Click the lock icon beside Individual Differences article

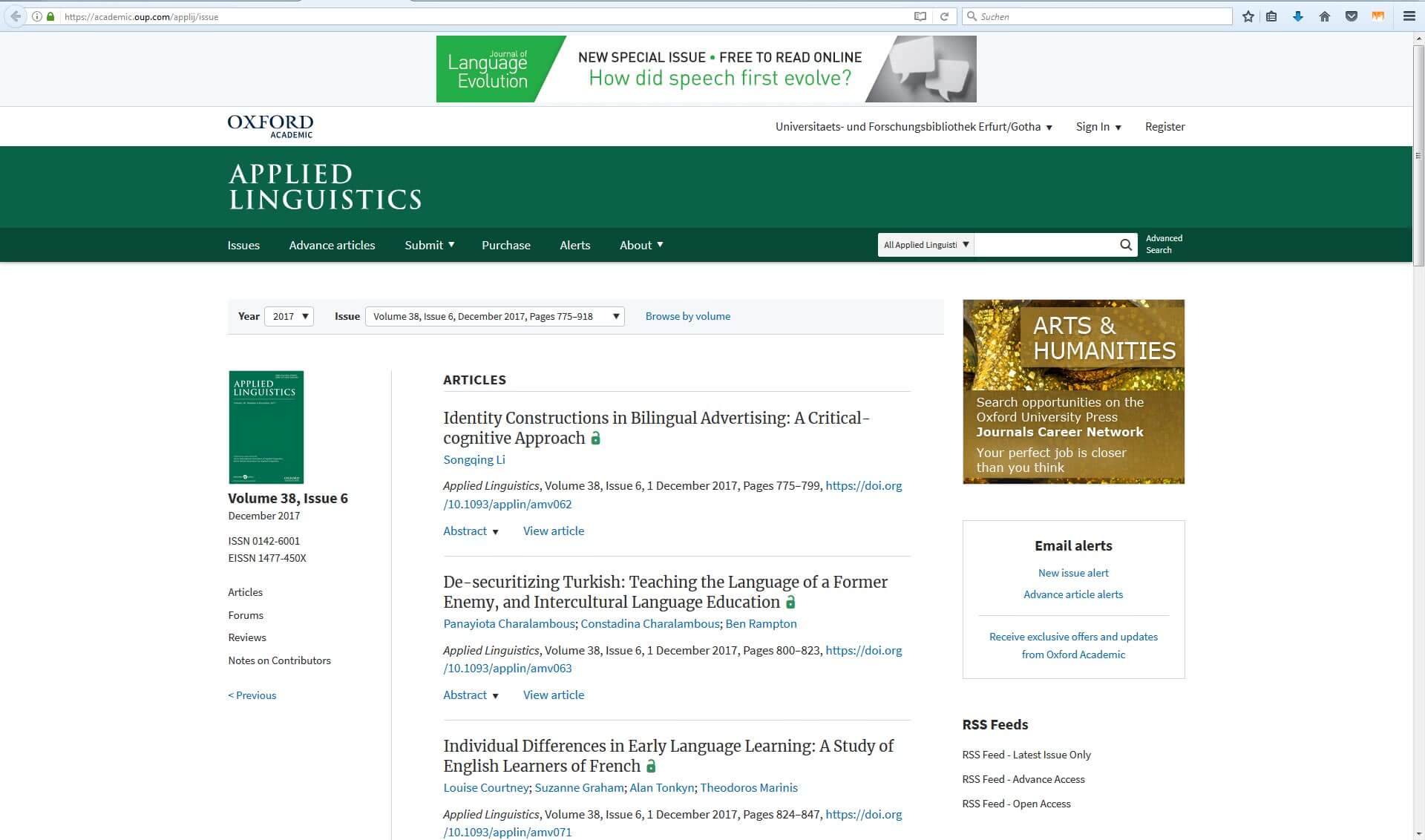[651, 767]
